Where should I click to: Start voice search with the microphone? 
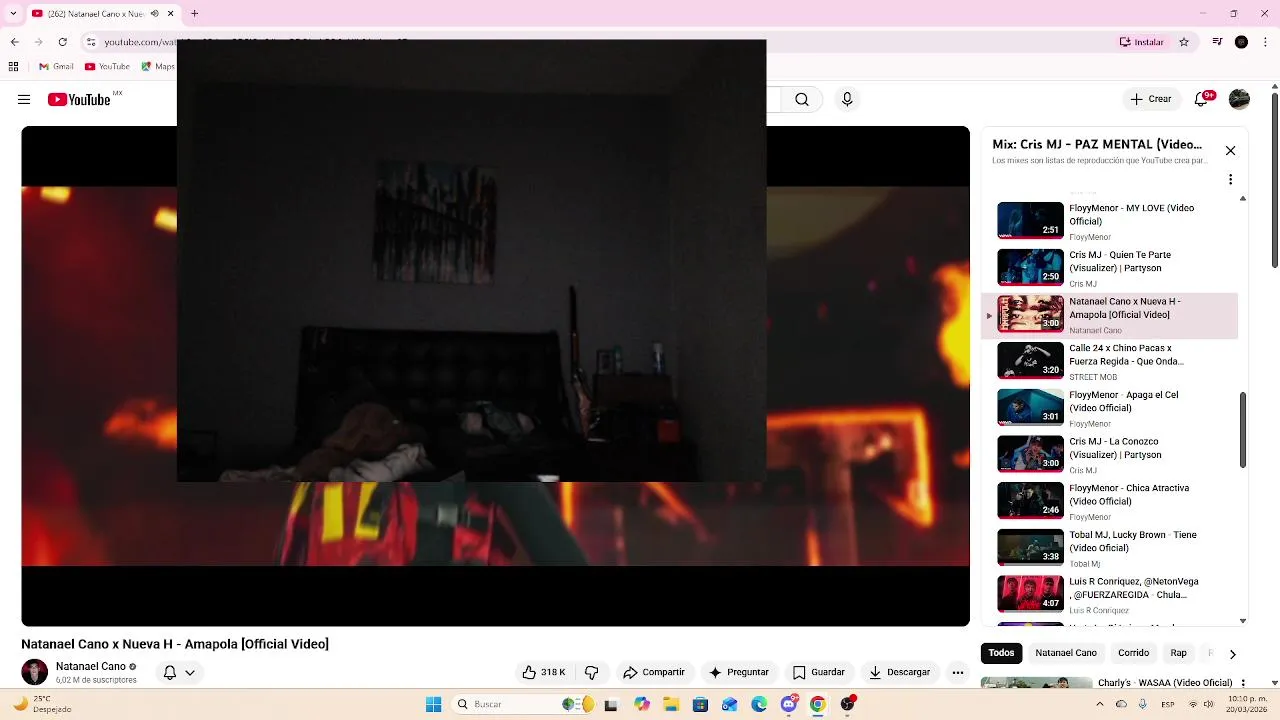pyautogui.click(x=847, y=99)
